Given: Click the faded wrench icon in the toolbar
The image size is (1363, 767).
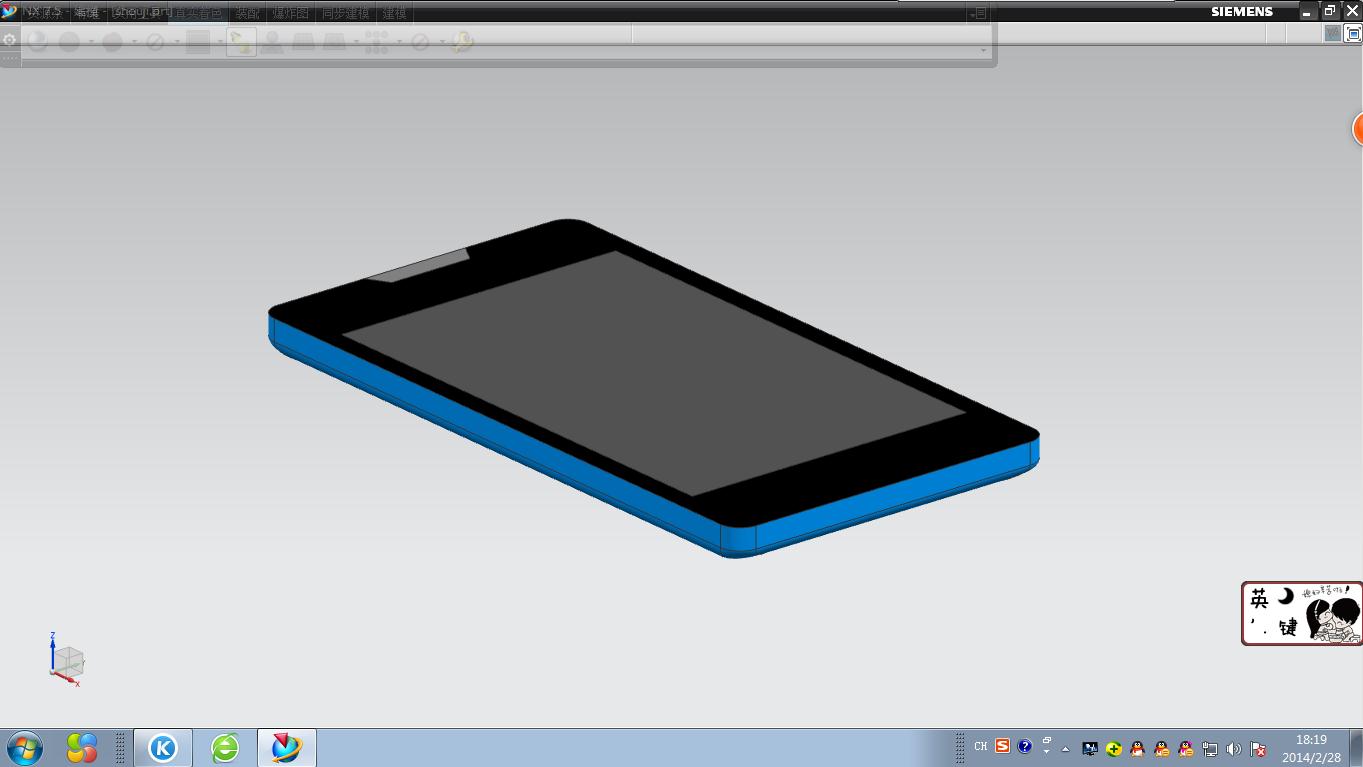Looking at the screenshot, I should [x=462, y=42].
